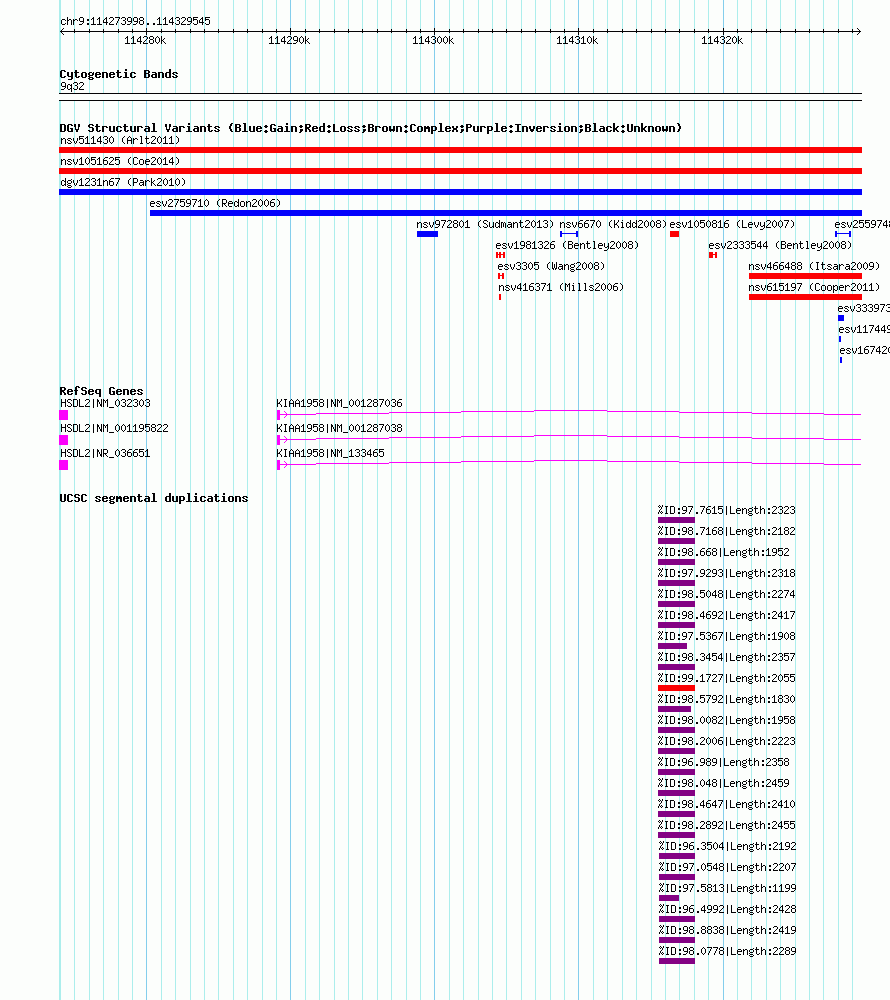The width and height of the screenshot is (890, 1000).
Task: Click HSDL2|NM_032303 gene label
Action: [105, 404]
